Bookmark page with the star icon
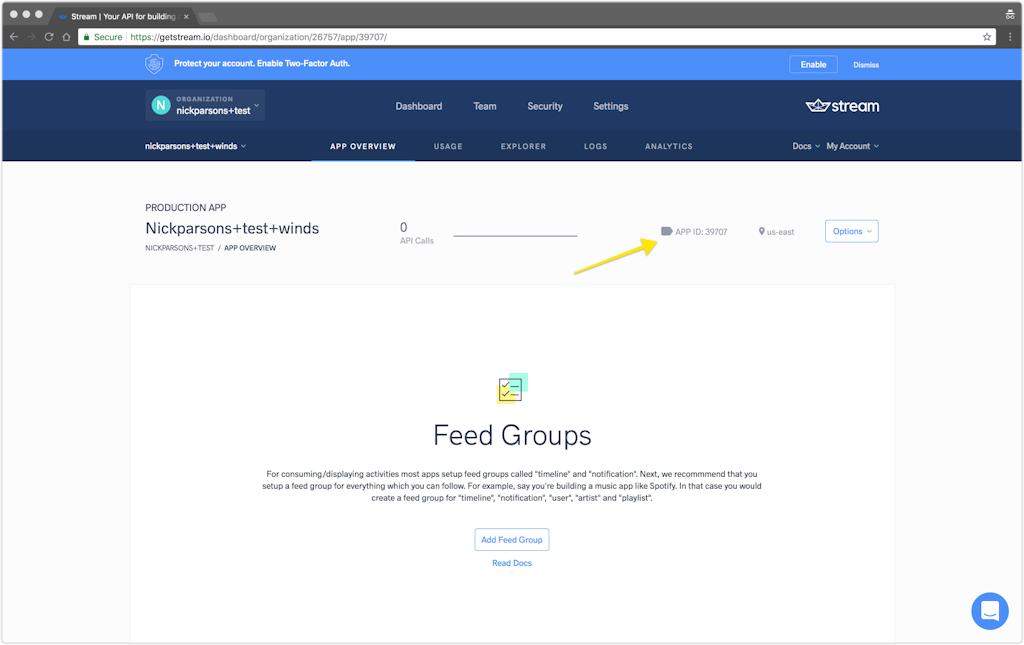Viewport: 1024px width, 645px height. click(987, 37)
